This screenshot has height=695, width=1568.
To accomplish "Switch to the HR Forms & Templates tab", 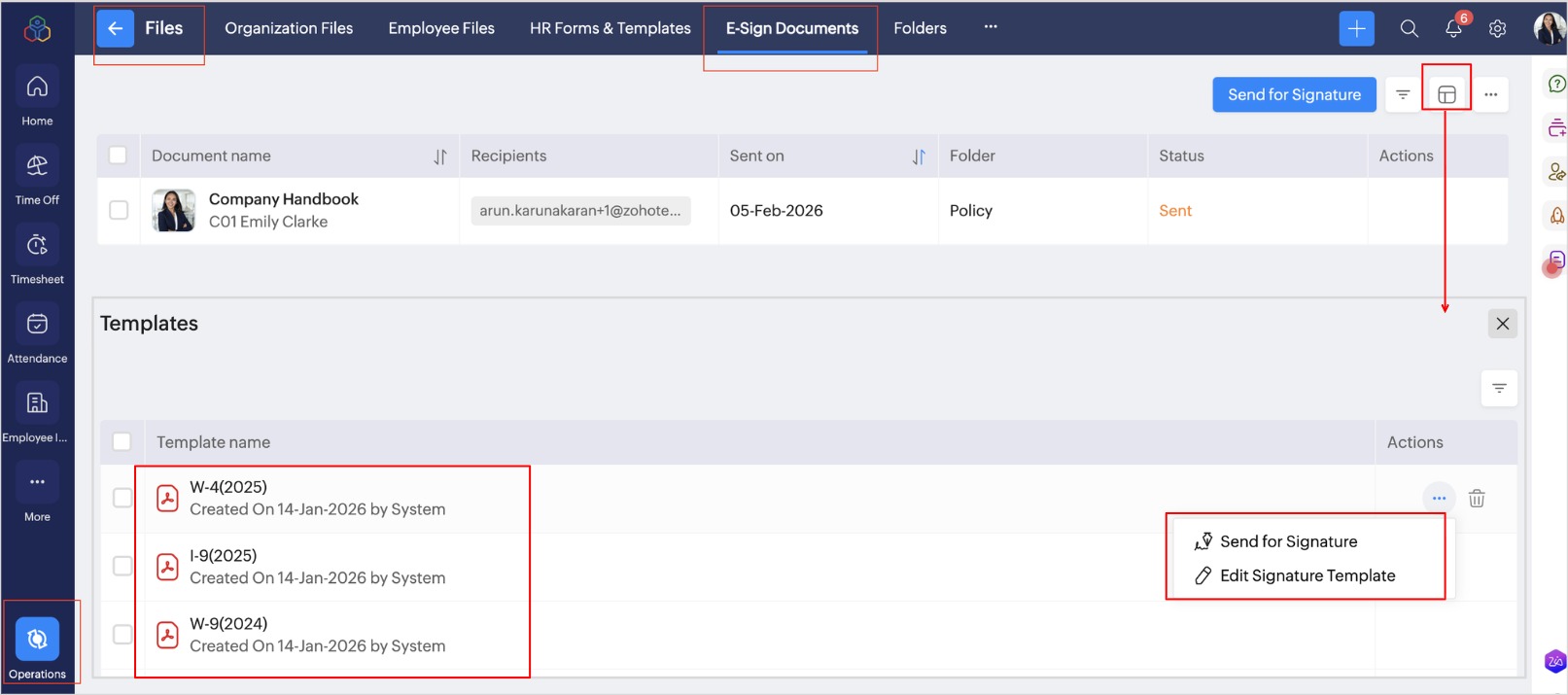I will [610, 28].
